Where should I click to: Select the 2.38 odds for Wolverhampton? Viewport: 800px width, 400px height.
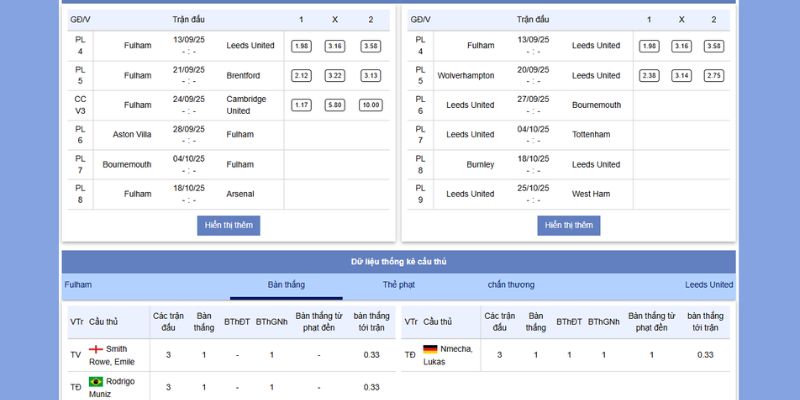pyautogui.click(x=649, y=76)
